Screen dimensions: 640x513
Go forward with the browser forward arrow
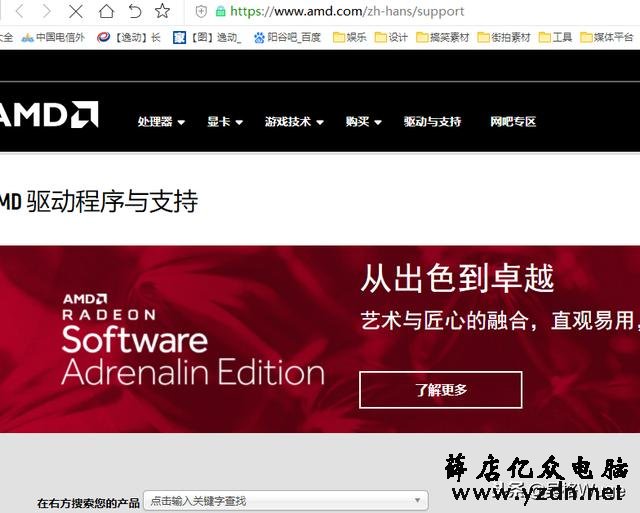click(47, 11)
